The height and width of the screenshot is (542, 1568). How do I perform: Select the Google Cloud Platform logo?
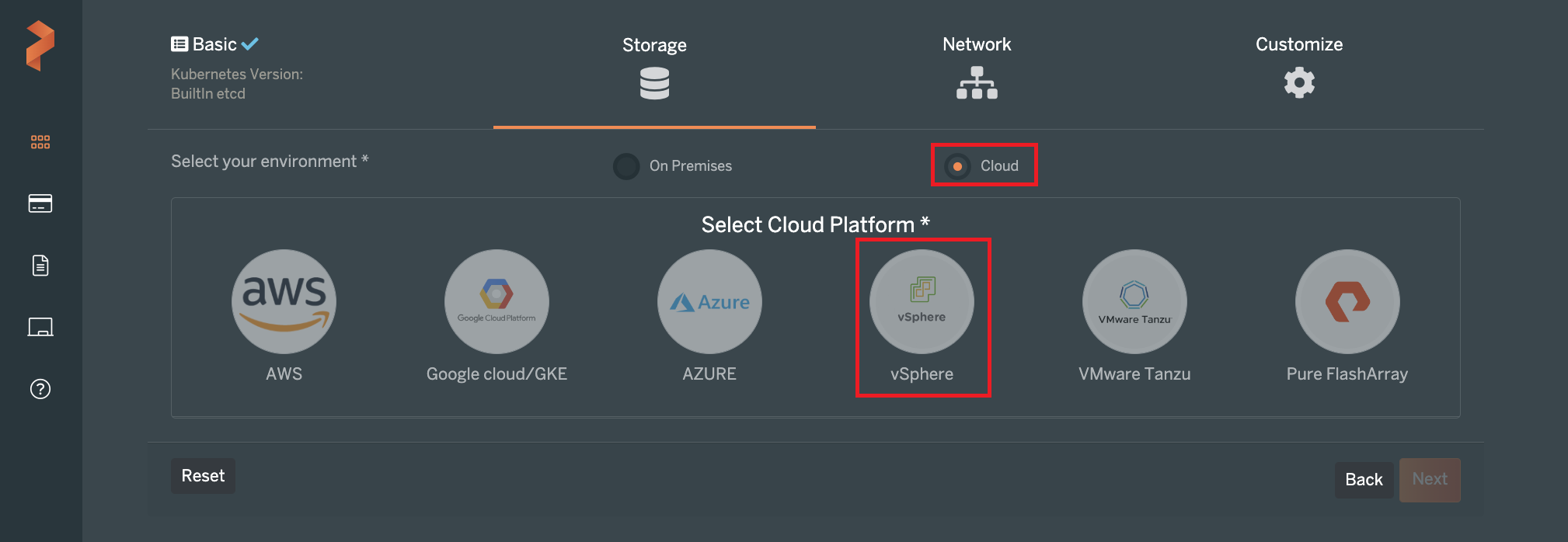point(497,301)
